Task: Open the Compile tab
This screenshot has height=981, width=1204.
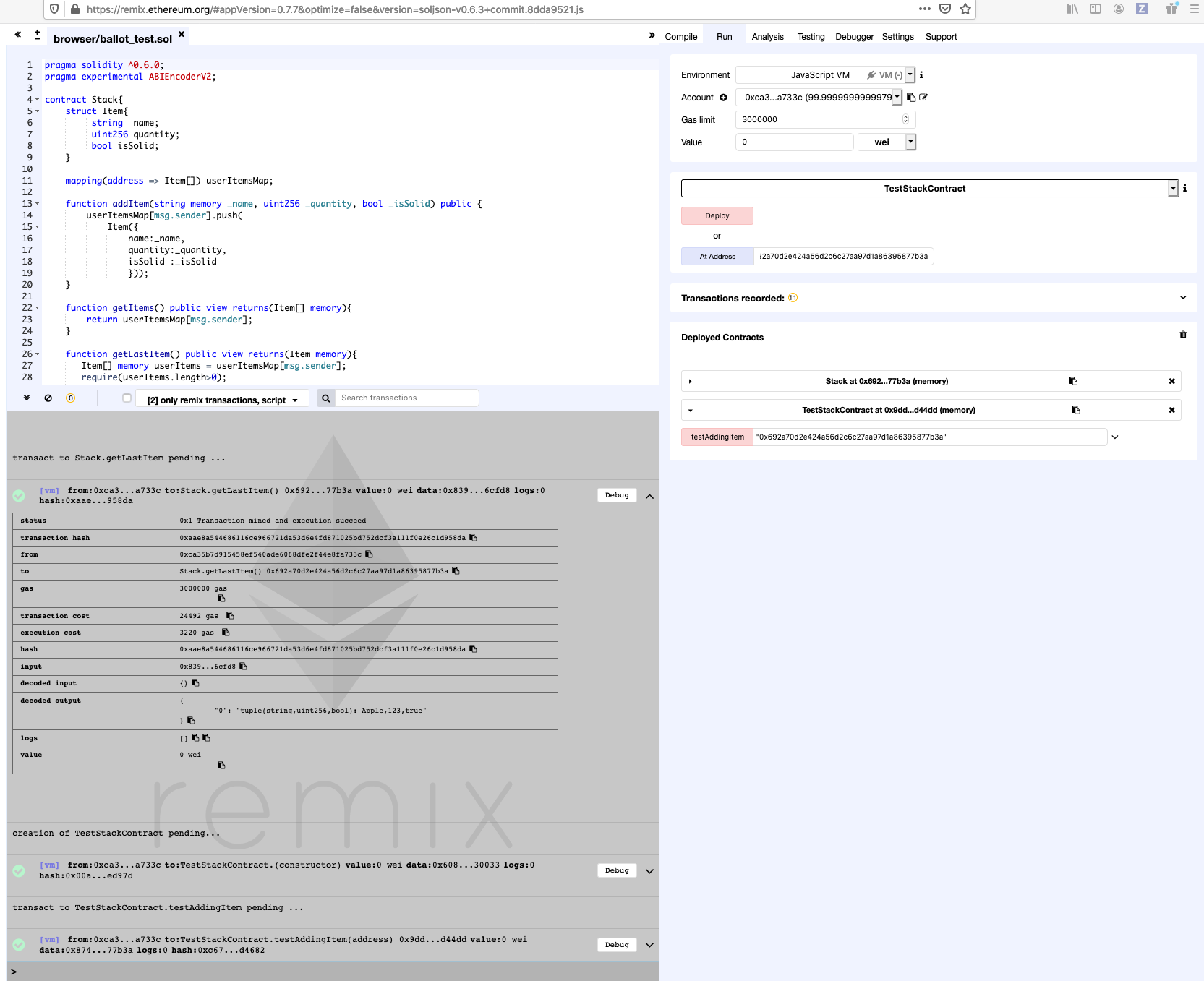Action: [681, 37]
